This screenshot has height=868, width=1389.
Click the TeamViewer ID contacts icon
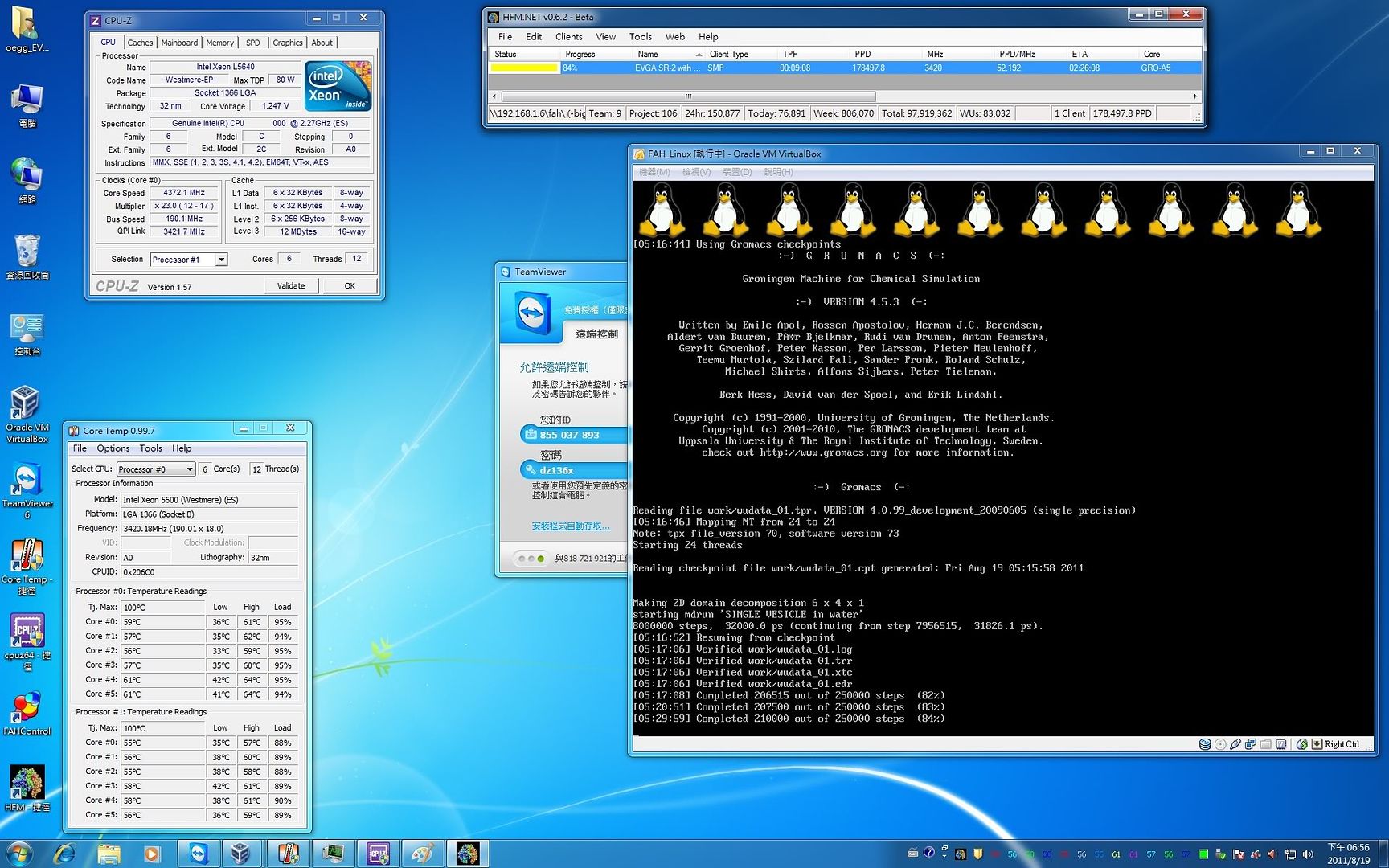click(x=531, y=435)
